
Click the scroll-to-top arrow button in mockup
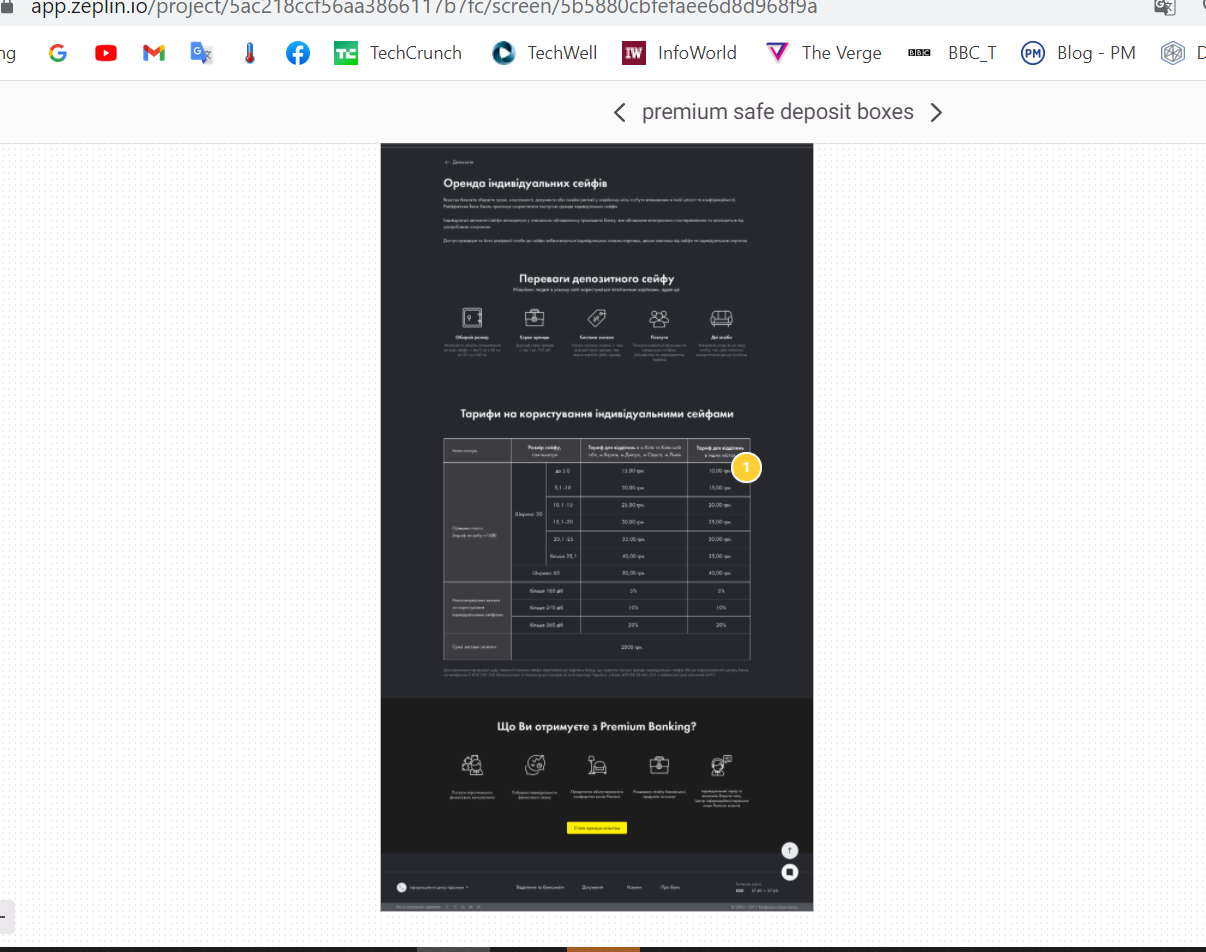[x=789, y=850]
